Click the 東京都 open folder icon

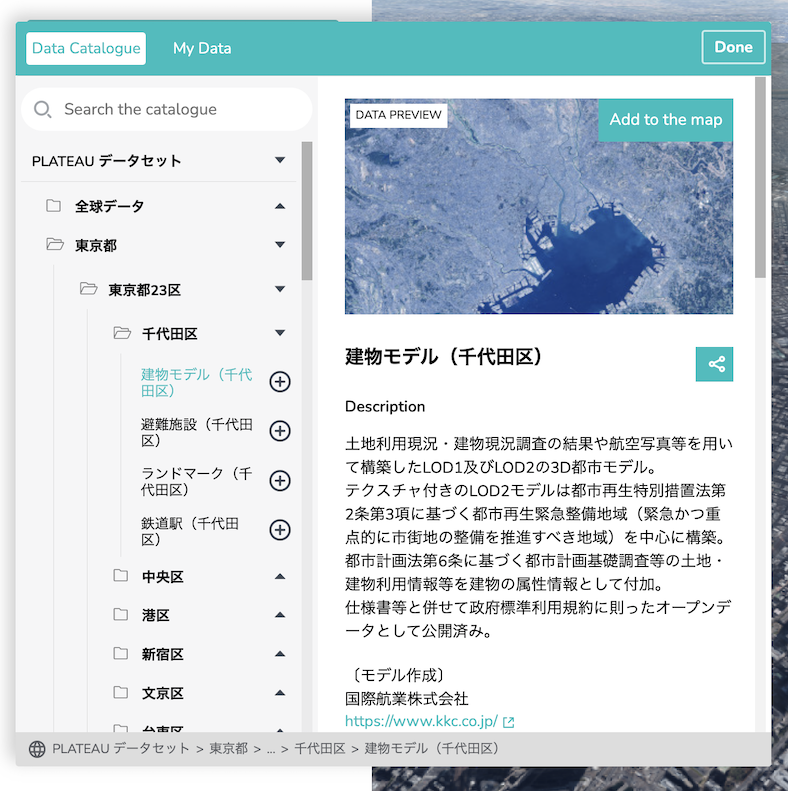click(54, 245)
